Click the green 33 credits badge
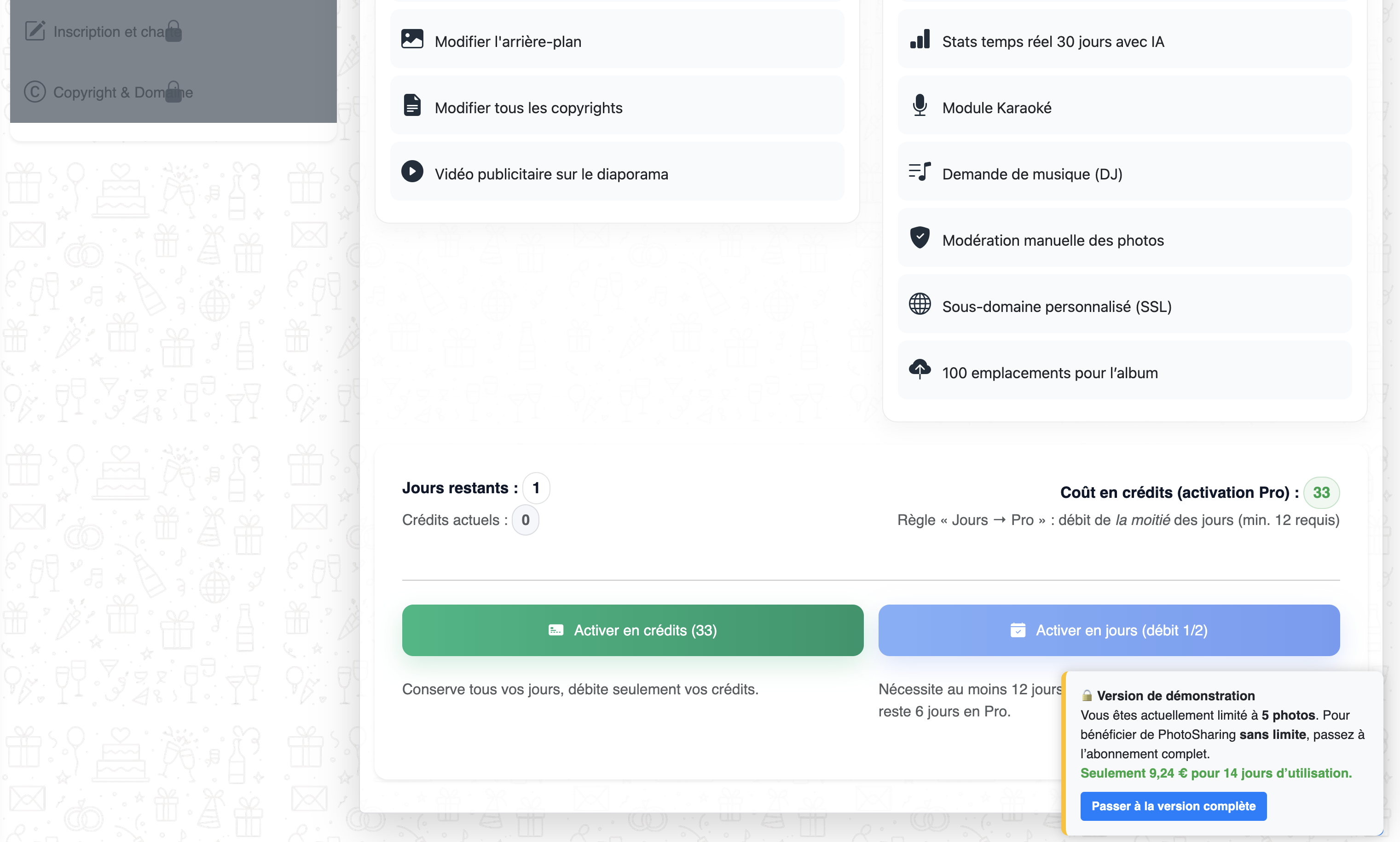1400x842 pixels. pos(1321,492)
